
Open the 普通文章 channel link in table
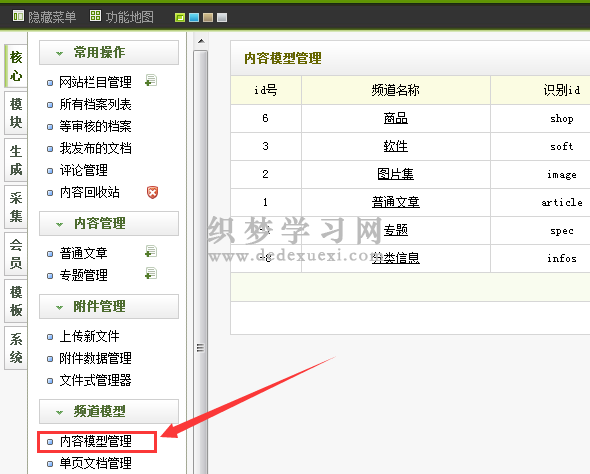pos(395,202)
